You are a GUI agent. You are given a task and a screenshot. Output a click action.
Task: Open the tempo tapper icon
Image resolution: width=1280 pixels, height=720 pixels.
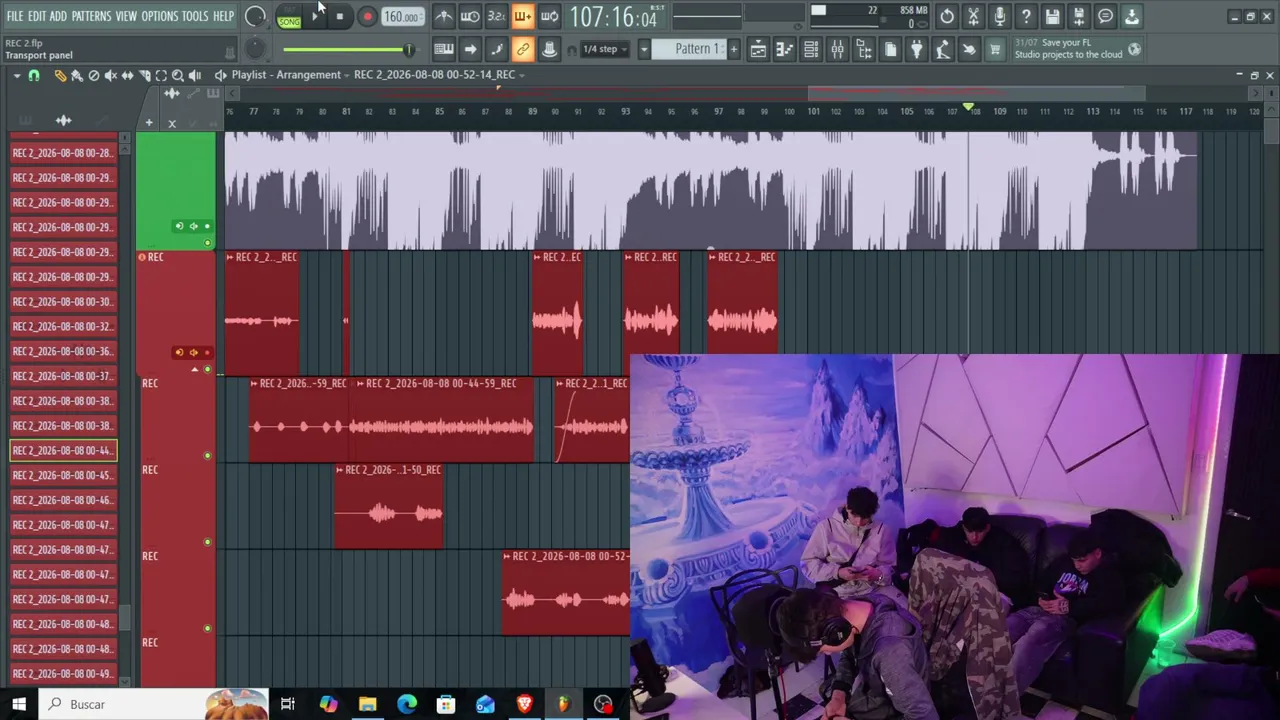pos(942,49)
